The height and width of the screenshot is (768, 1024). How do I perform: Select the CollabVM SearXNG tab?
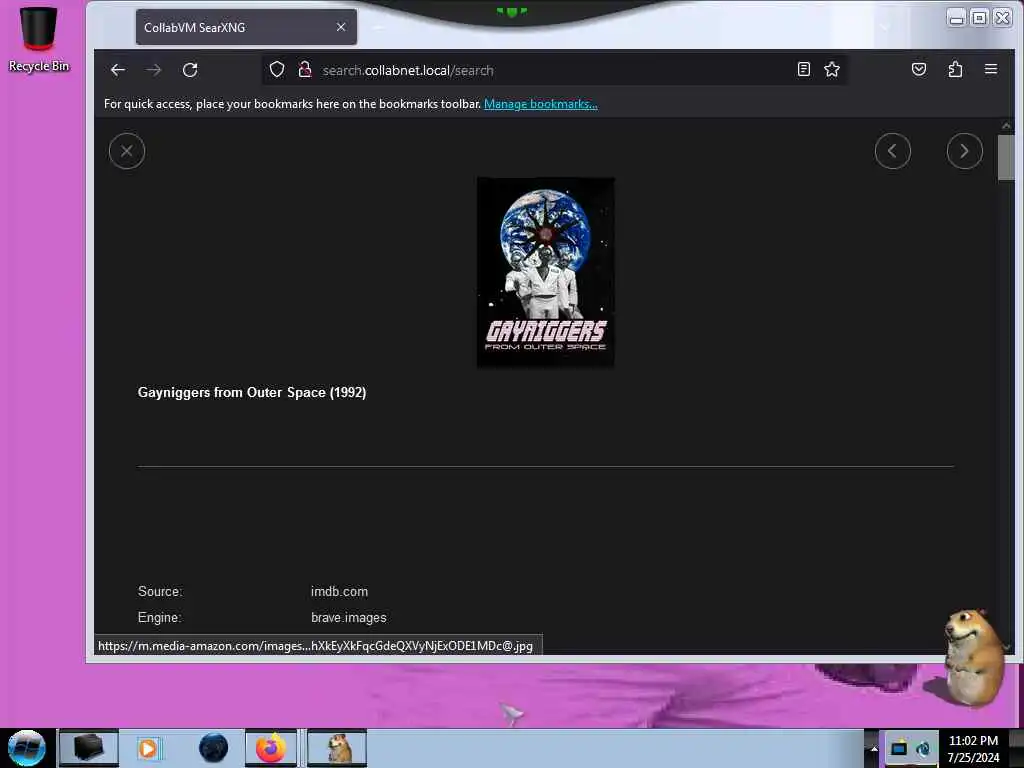pyautogui.click(x=246, y=27)
